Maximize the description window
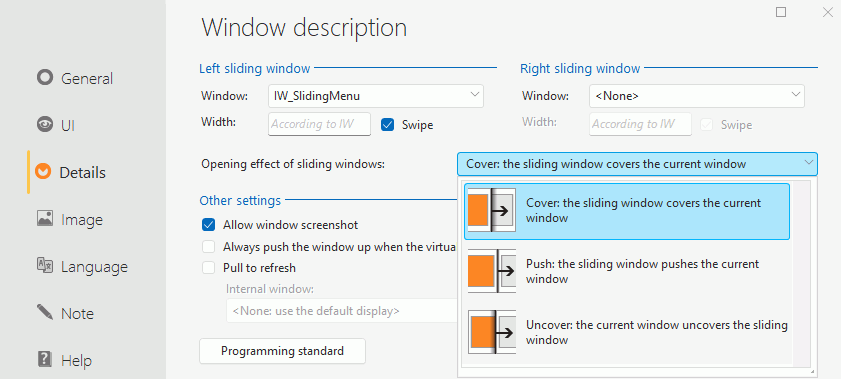 [x=781, y=12]
